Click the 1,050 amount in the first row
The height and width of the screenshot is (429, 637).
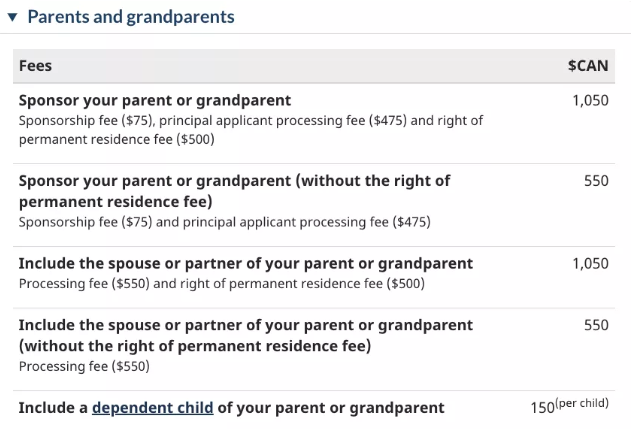[590, 100]
